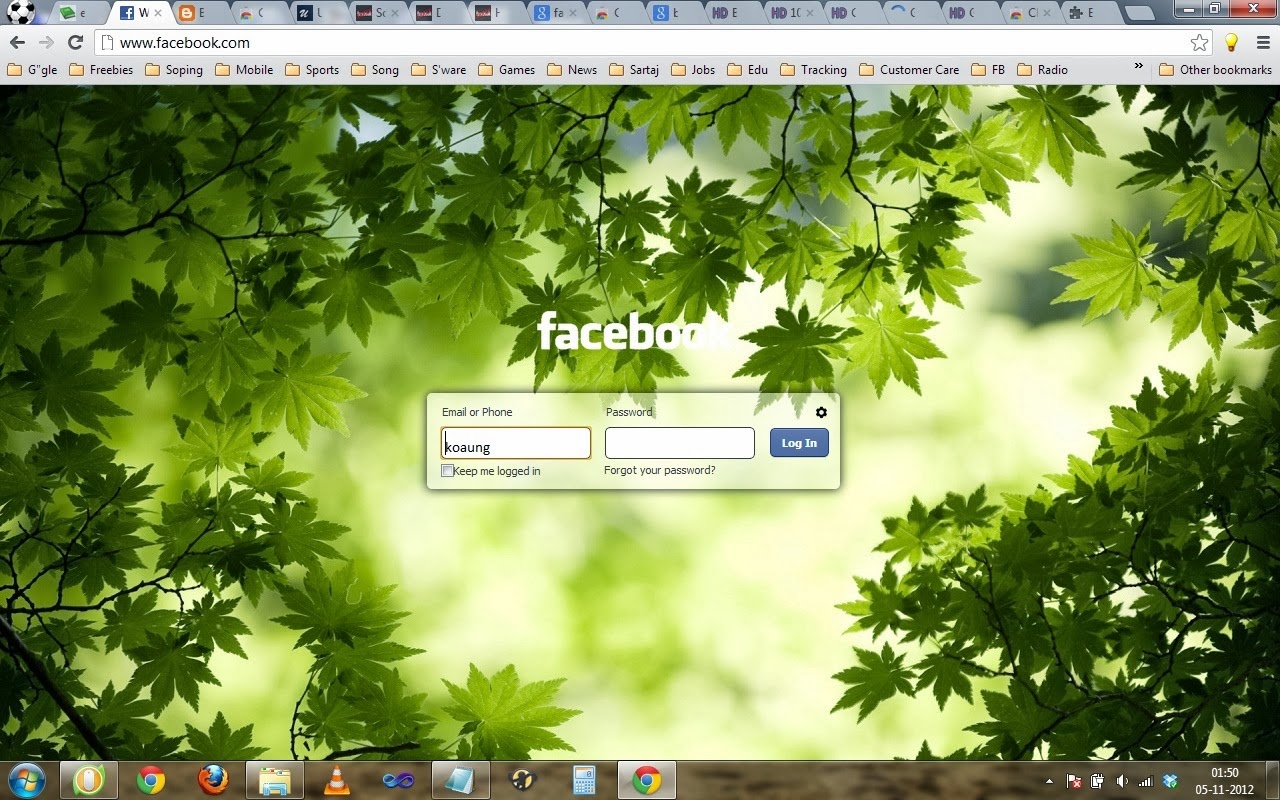
Task: Click the Email or Phone field
Action: pyautogui.click(x=516, y=443)
